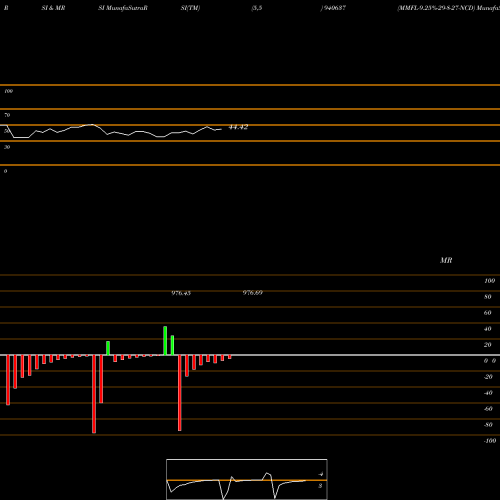This screenshot has width=500, height=500.
Task: Open the mini overview chart at bottom
Action: [x=247, y=479]
